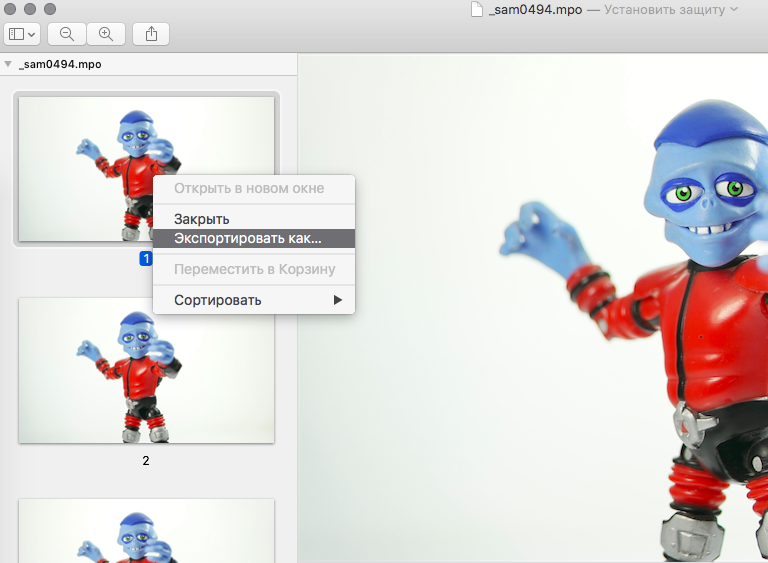Click the zoom in magnifier icon

106,34
